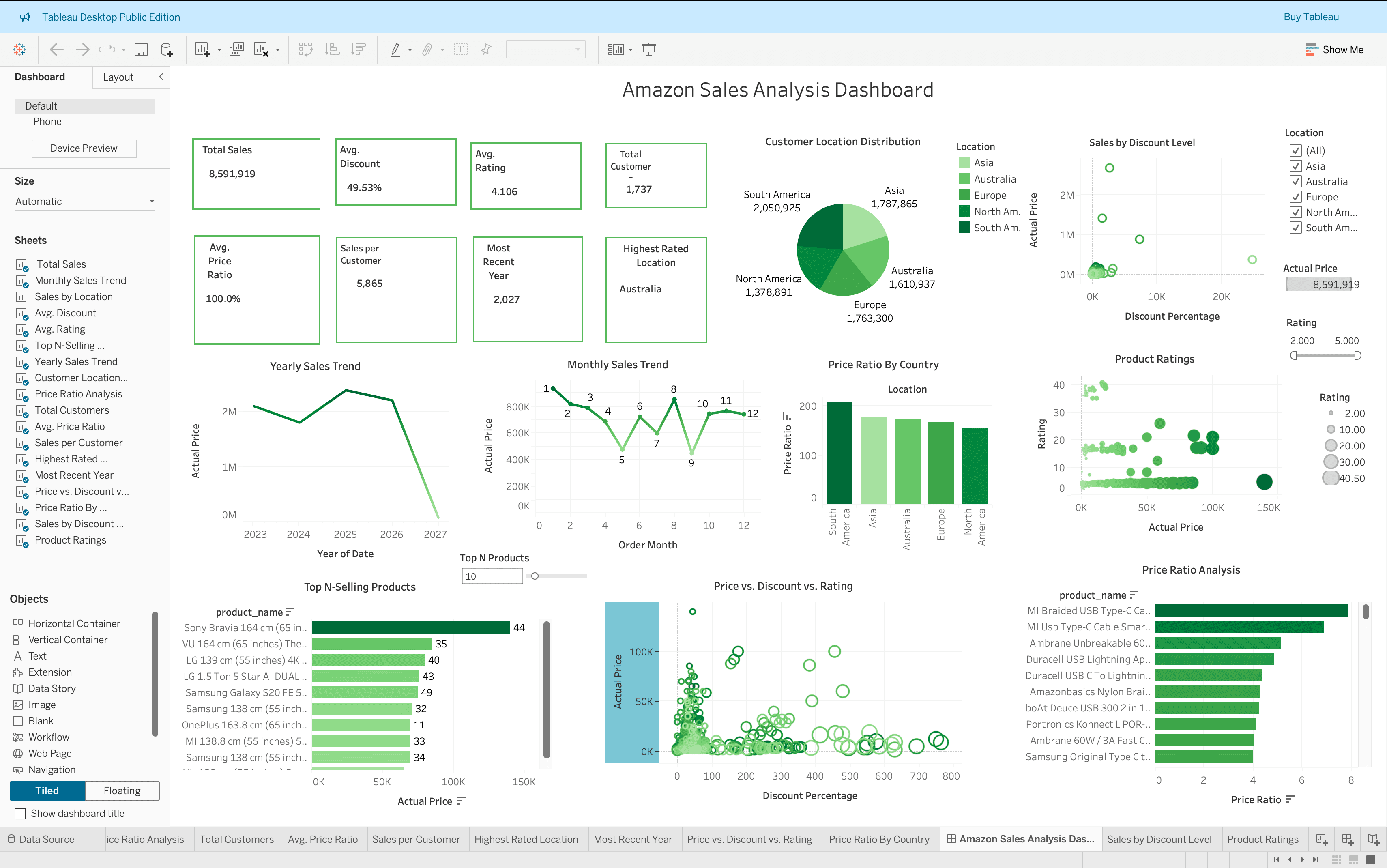Uncheck Asia in the Location filter
This screenshot has height=868, width=1387.
click(x=1296, y=166)
